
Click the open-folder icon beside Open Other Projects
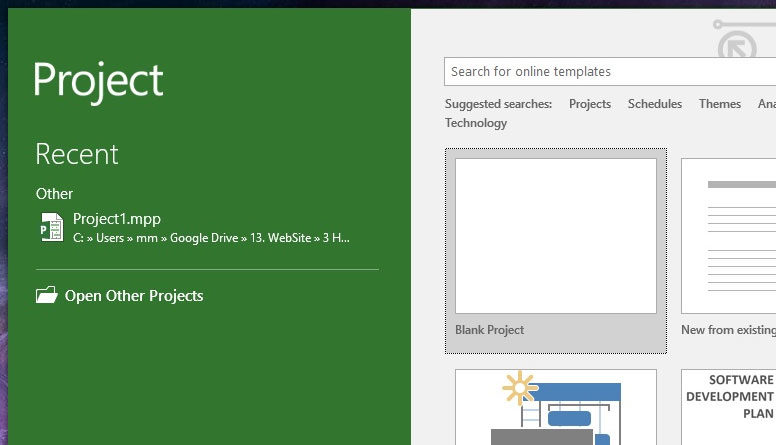(47, 295)
